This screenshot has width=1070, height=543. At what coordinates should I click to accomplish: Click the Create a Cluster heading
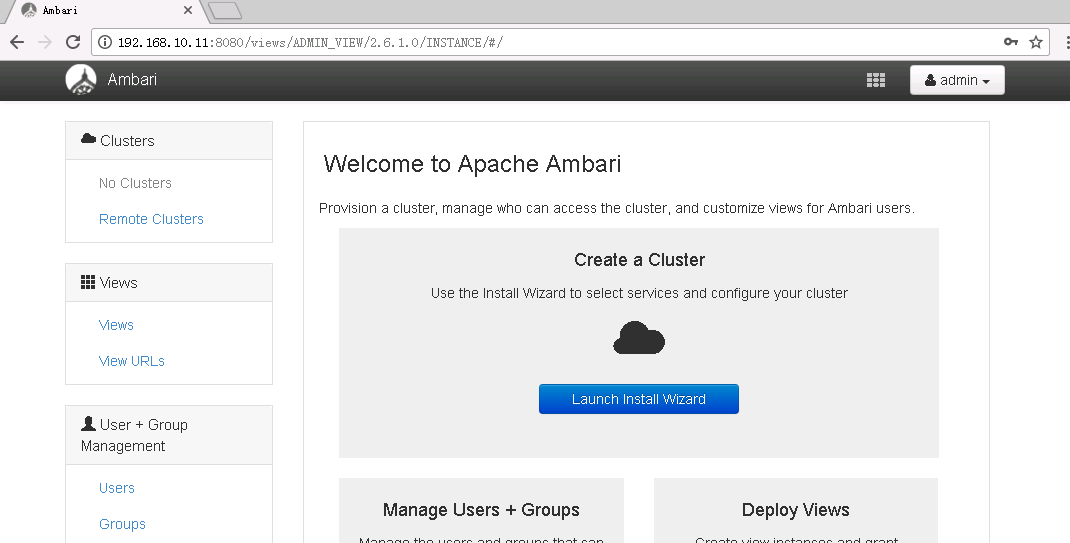click(639, 260)
